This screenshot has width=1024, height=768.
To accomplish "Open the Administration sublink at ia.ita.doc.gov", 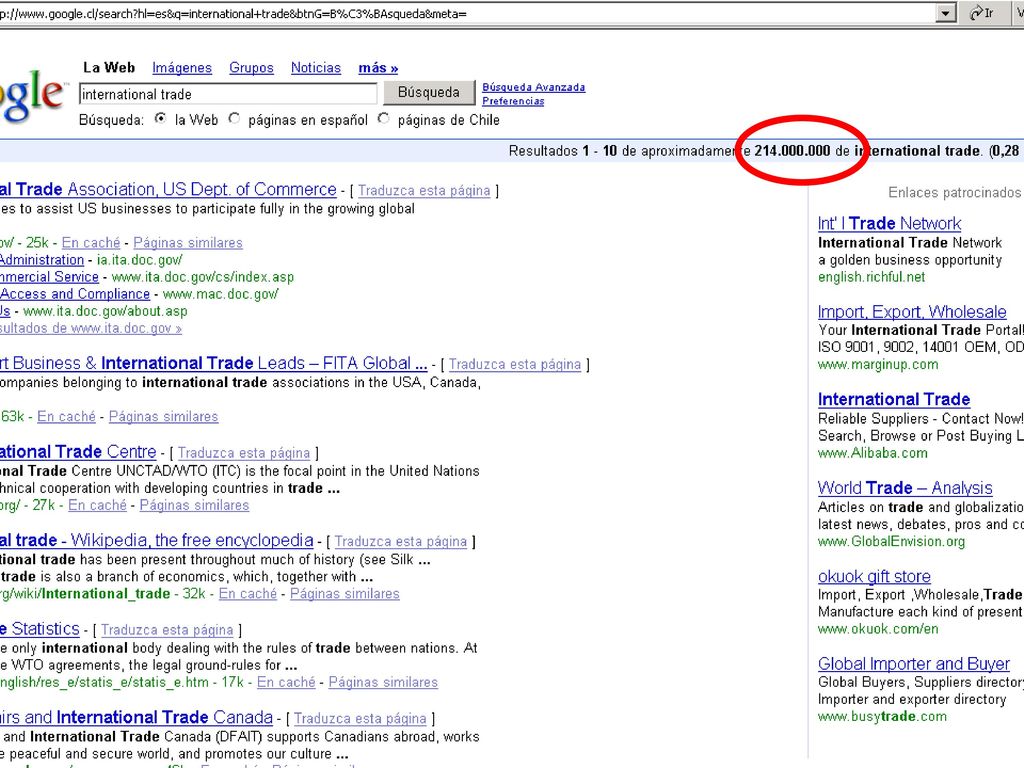I will click(x=42, y=259).
